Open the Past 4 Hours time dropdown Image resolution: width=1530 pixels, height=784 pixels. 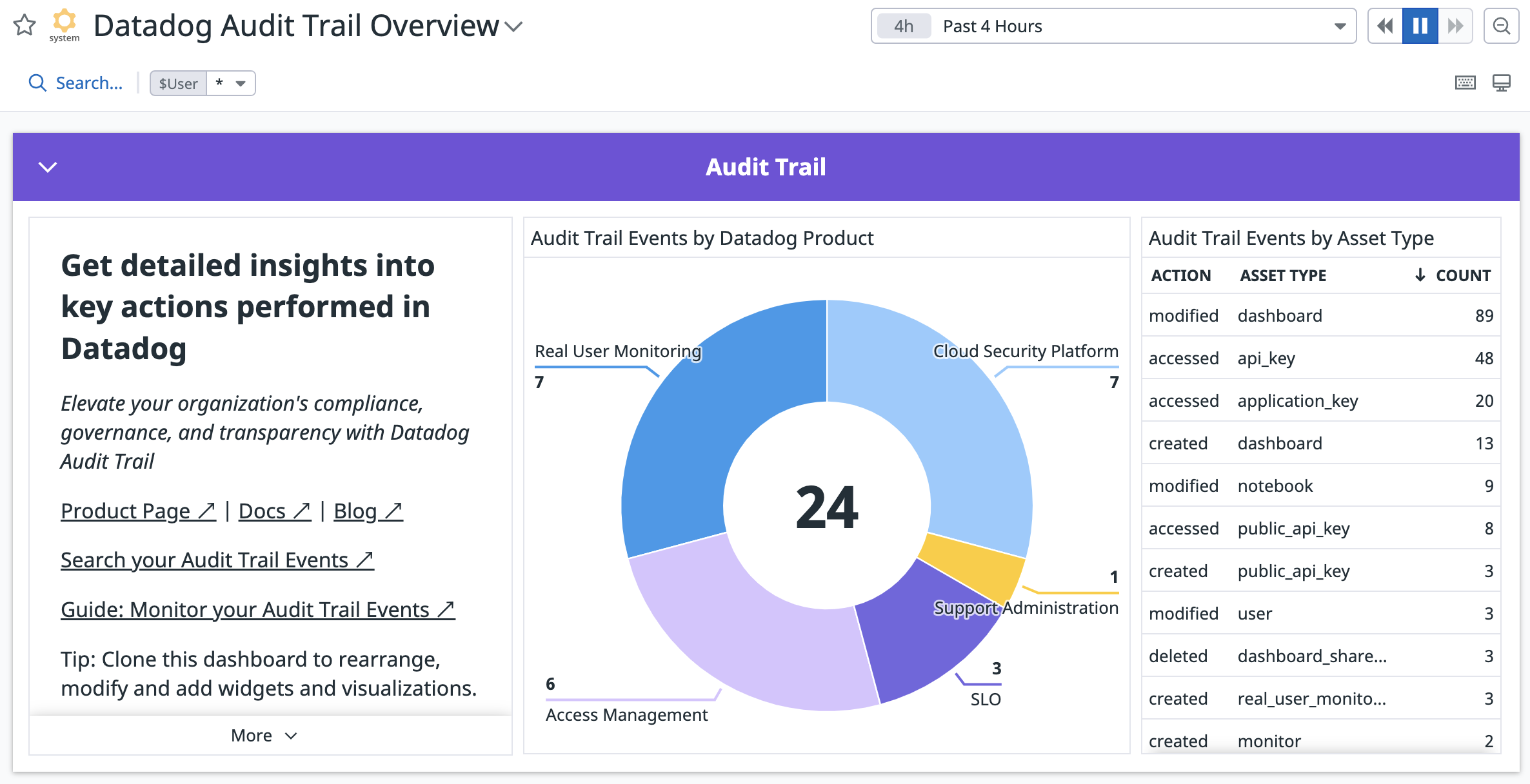pyautogui.click(x=1114, y=26)
